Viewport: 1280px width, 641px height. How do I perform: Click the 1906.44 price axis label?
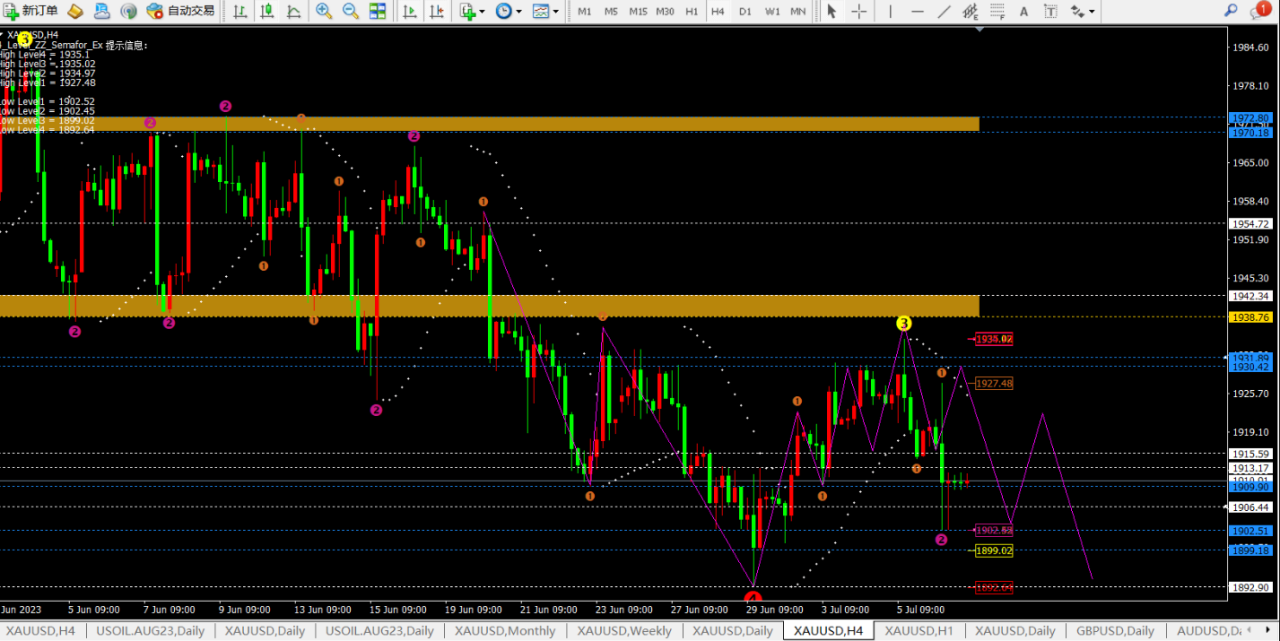(x=1251, y=507)
